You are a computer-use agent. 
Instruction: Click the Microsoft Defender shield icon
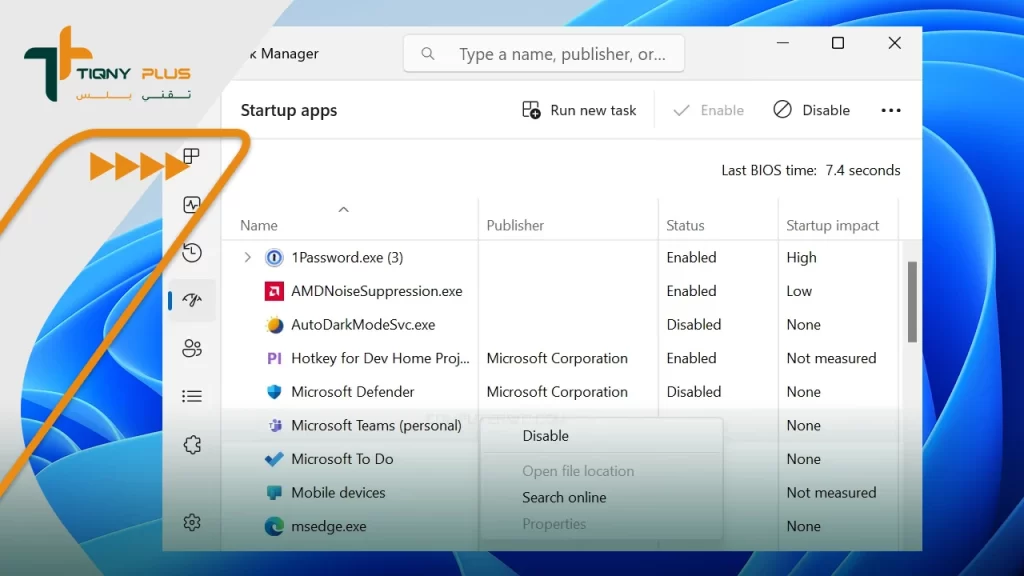pos(274,392)
